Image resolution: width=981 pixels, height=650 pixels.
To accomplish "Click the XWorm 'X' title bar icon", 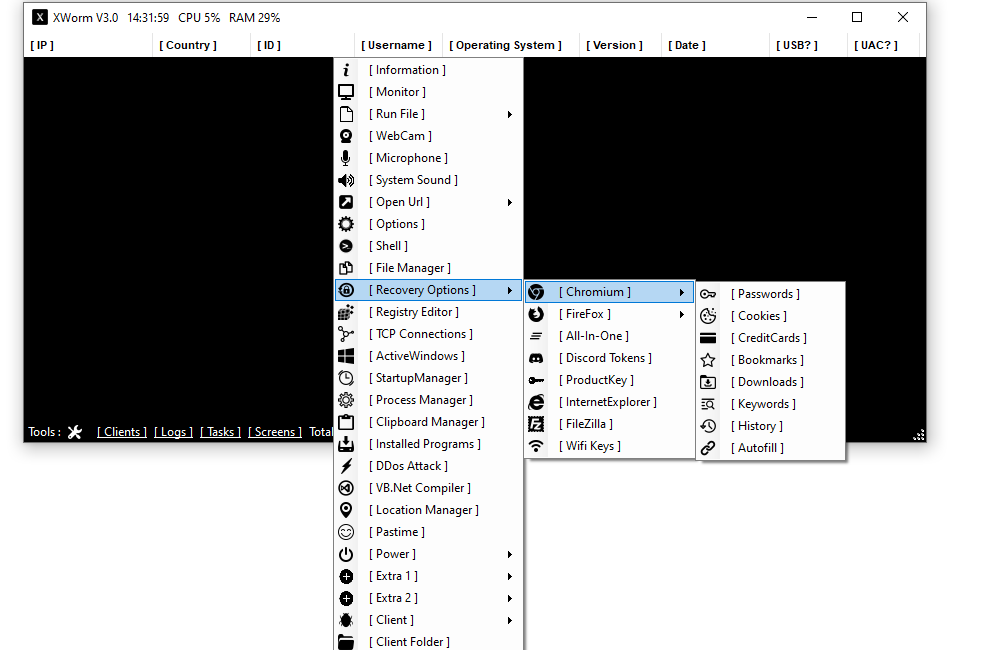I will tap(39, 18).
